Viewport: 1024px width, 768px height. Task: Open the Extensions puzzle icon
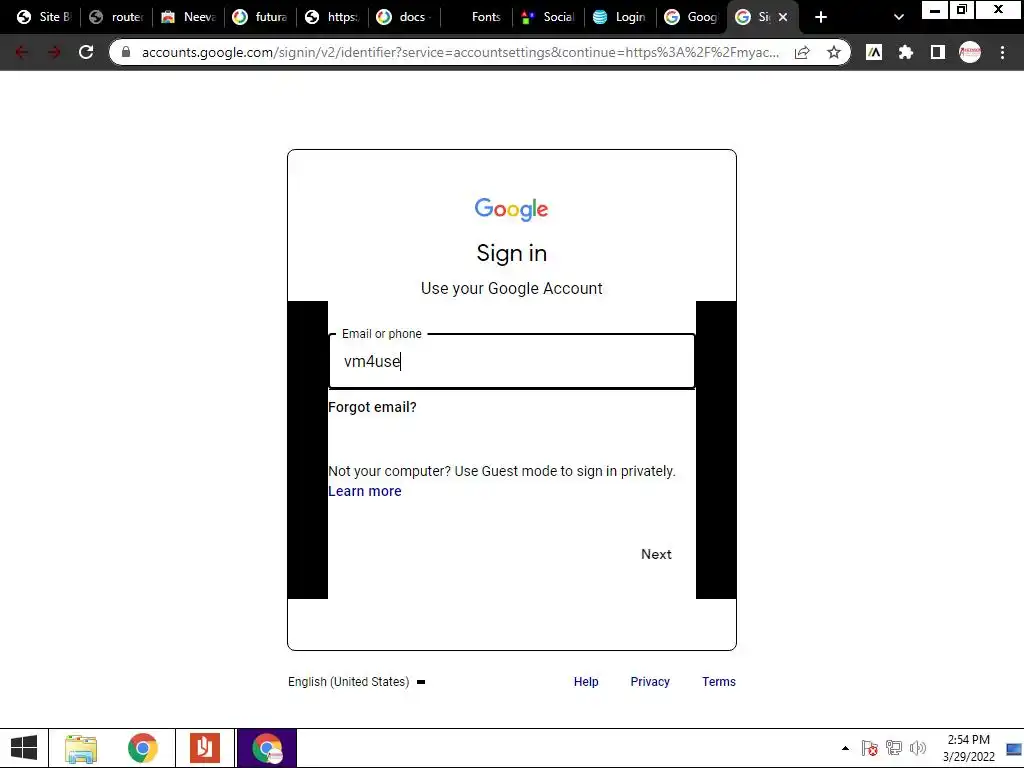(x=905, y=52)
